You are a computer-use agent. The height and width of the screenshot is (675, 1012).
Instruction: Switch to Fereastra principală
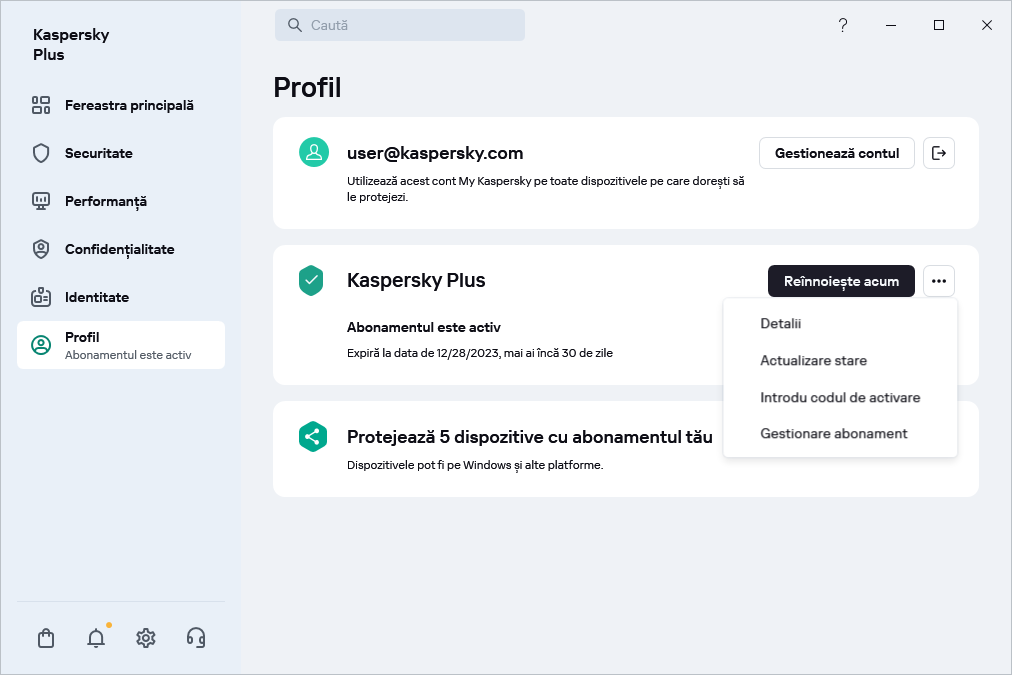click(128, 105)
